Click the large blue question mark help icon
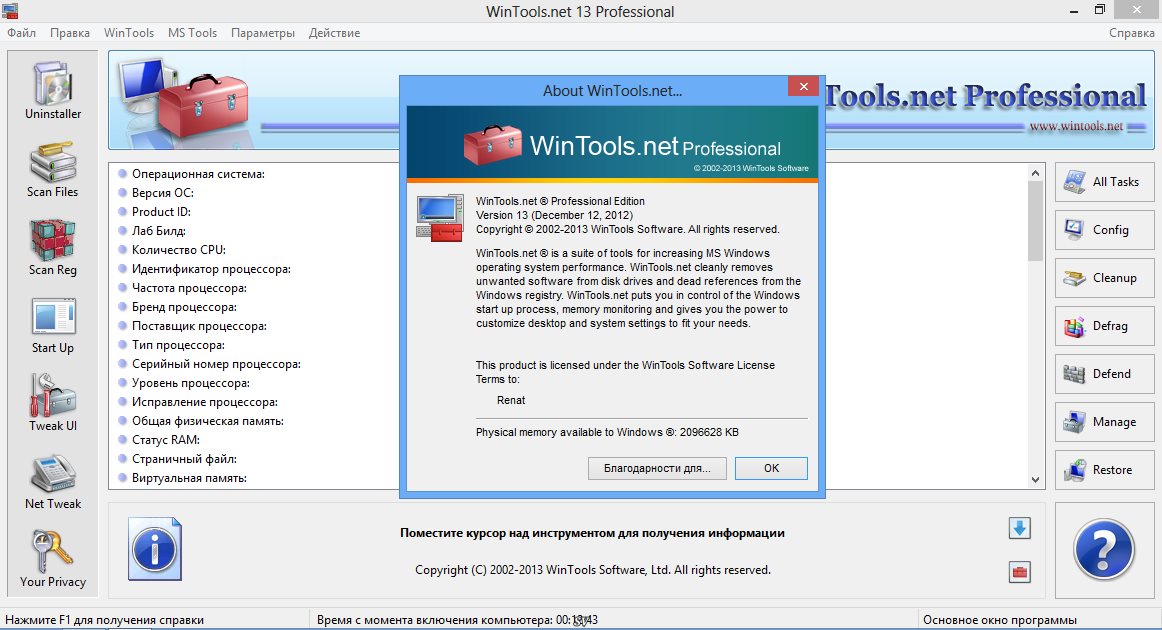Image resolution: width=1162 pixels, height=630 pixels. [x=1104, y=550]
